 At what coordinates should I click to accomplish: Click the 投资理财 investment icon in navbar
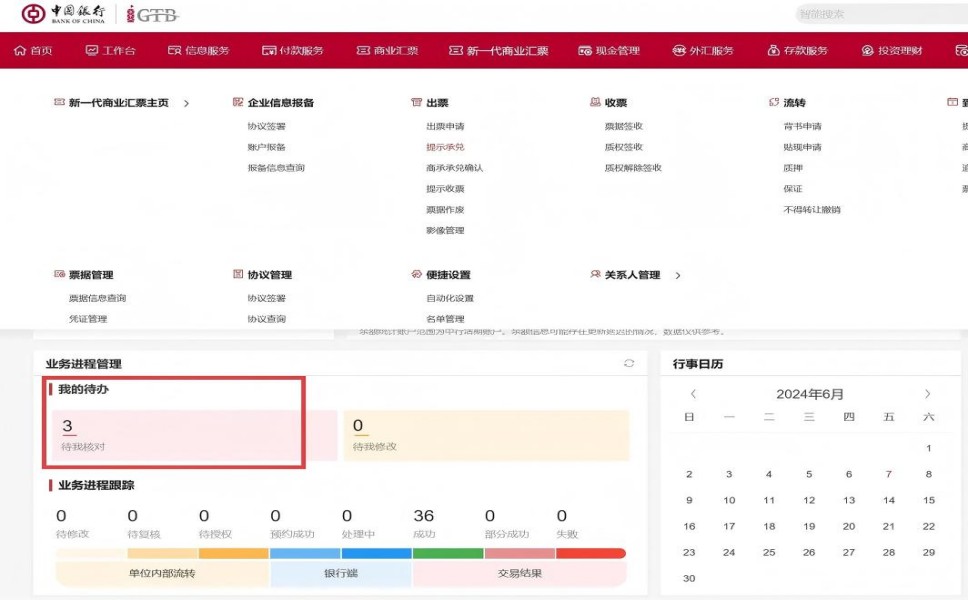coord(868,51)
